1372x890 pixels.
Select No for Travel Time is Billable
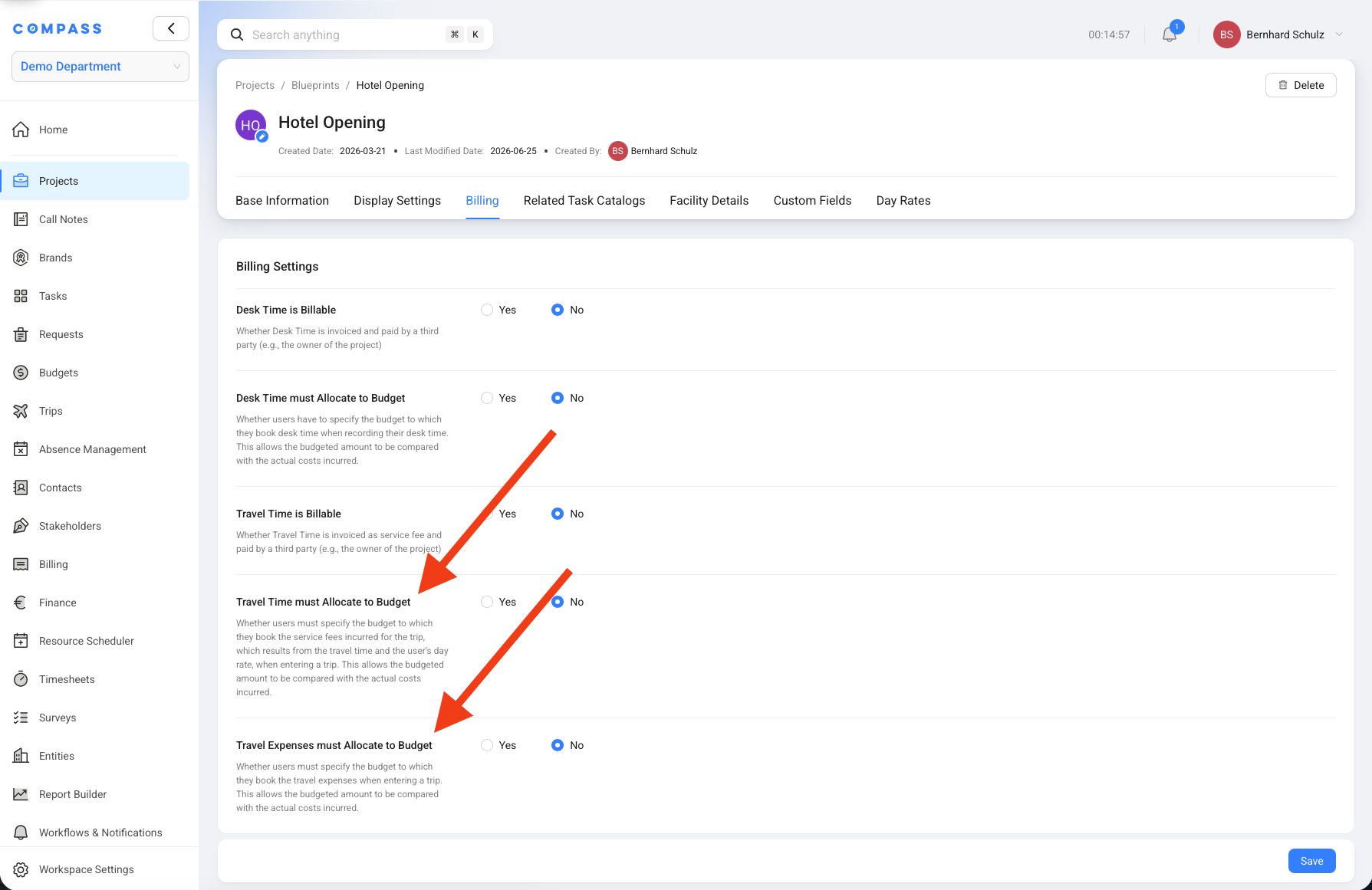click(x=558, y=514)
